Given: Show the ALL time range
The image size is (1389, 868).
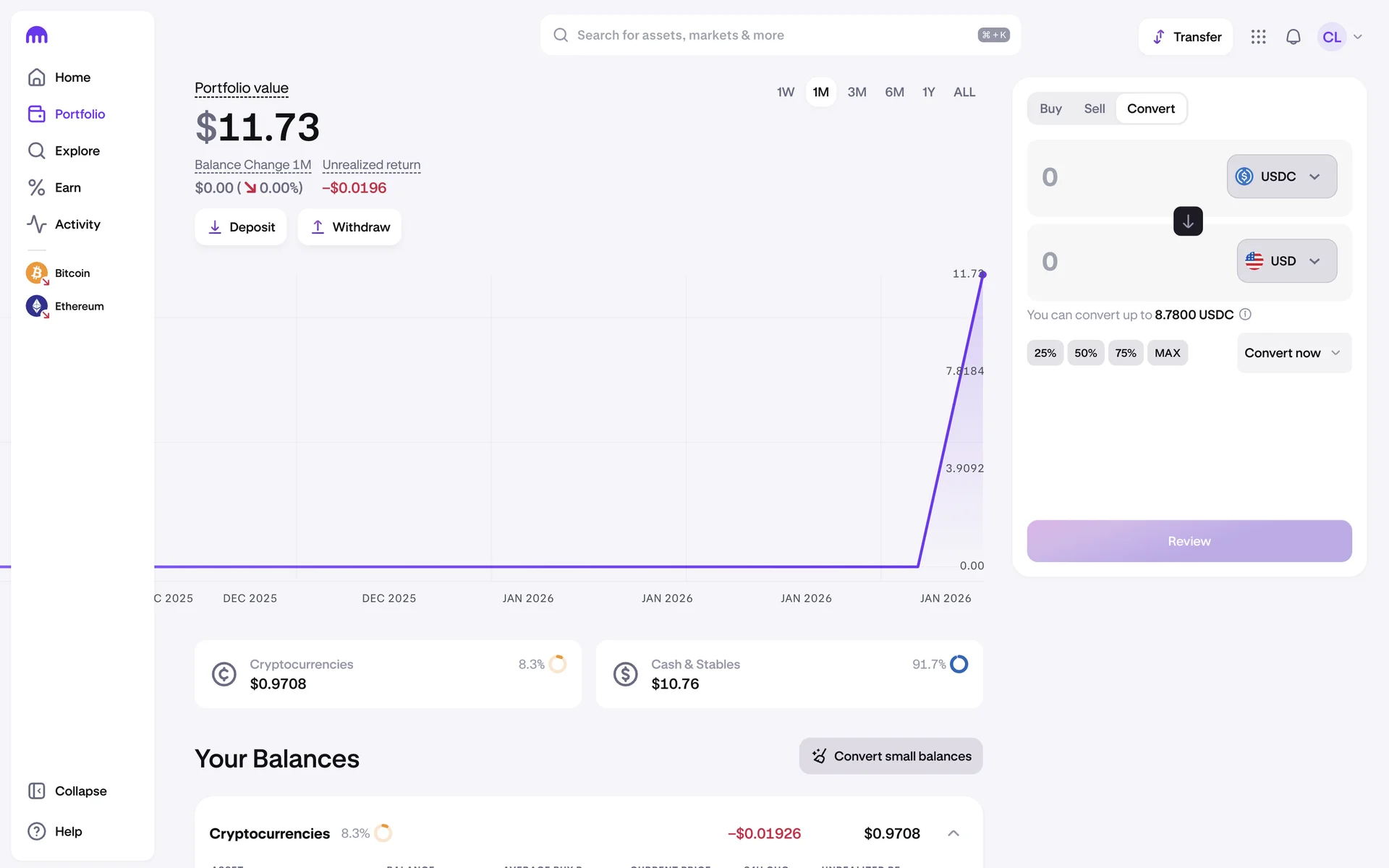Looking at the screenshot, I should [964, 93].
